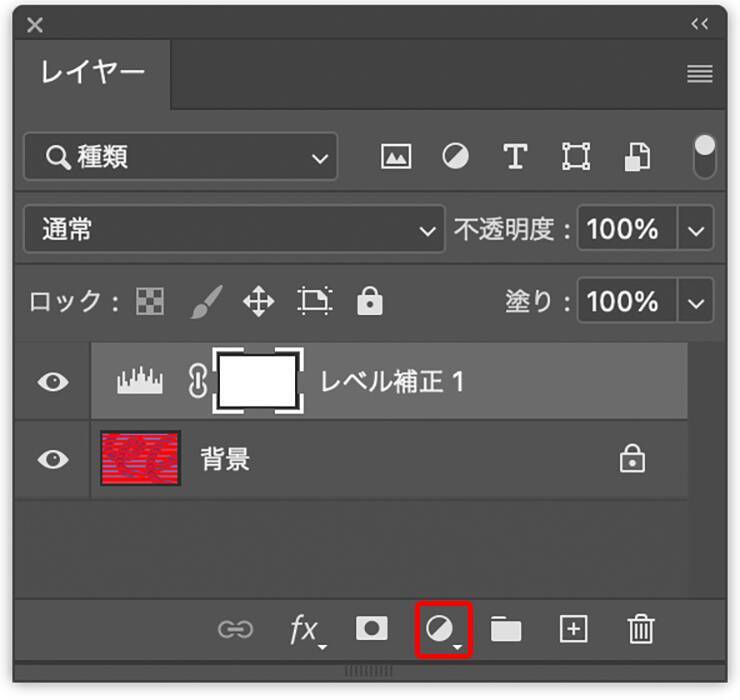Image resolution: width=740 pixels, height=700 pixels.
Task: Close the panel with X
Action: click(x=35, y=25)
